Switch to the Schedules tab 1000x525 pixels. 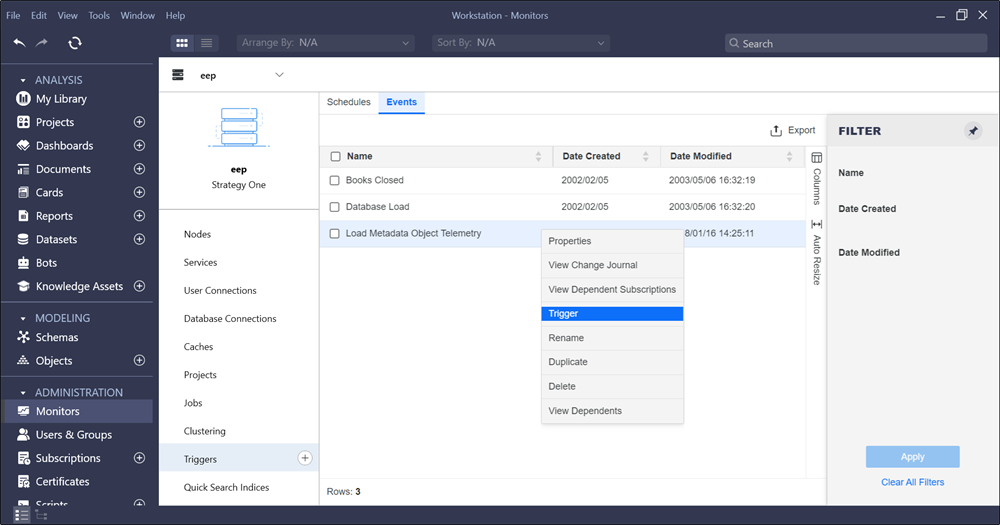tap(348, 102)
